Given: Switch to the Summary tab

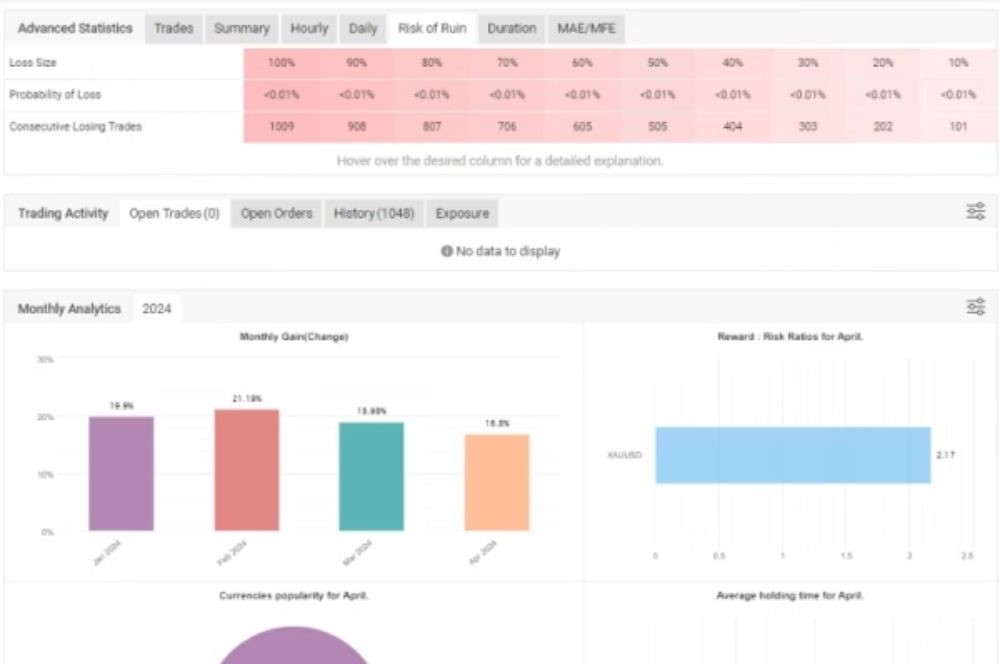Looking at the screenshot, I should click(x=241, y=29).
